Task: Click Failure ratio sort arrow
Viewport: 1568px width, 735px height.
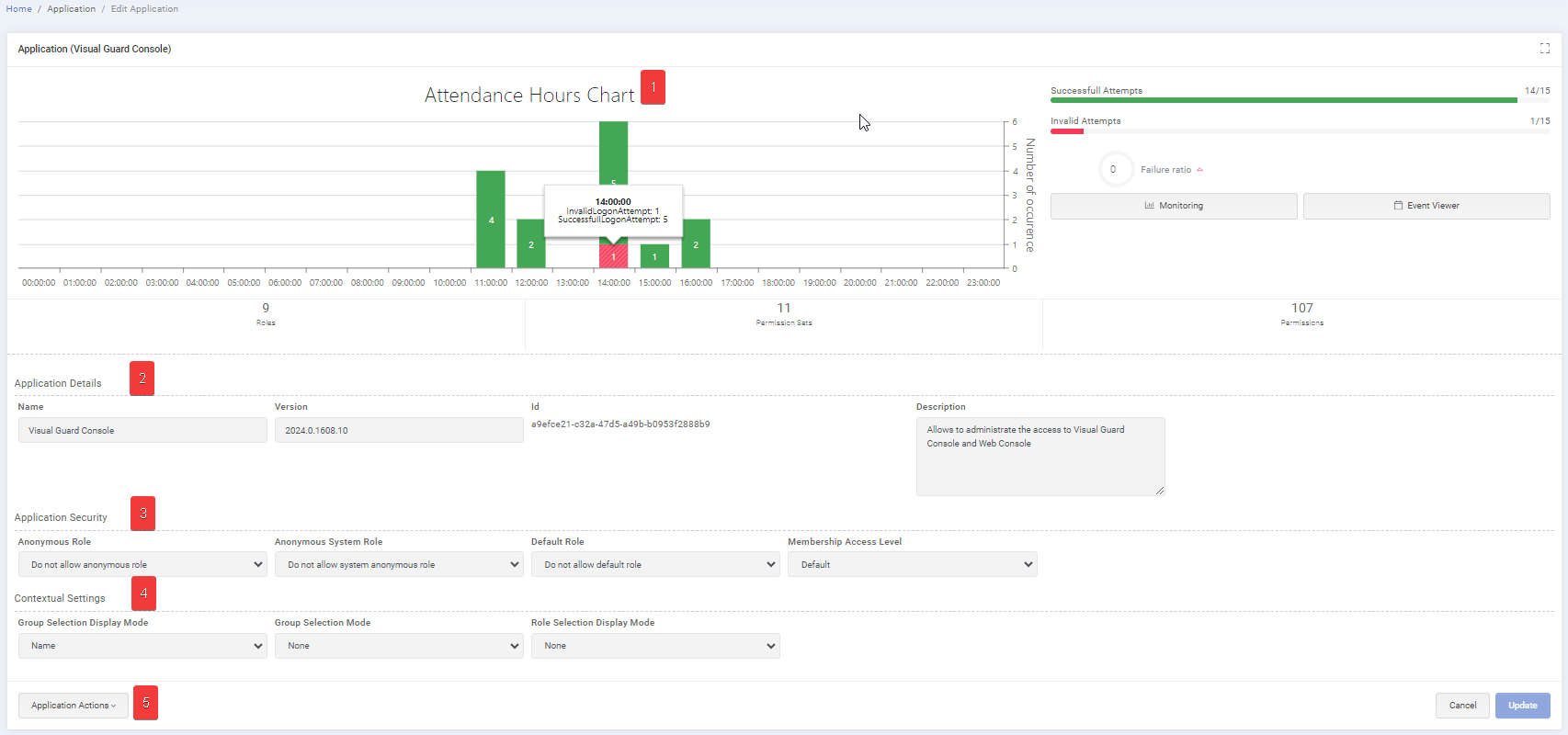Action: 1199,170
